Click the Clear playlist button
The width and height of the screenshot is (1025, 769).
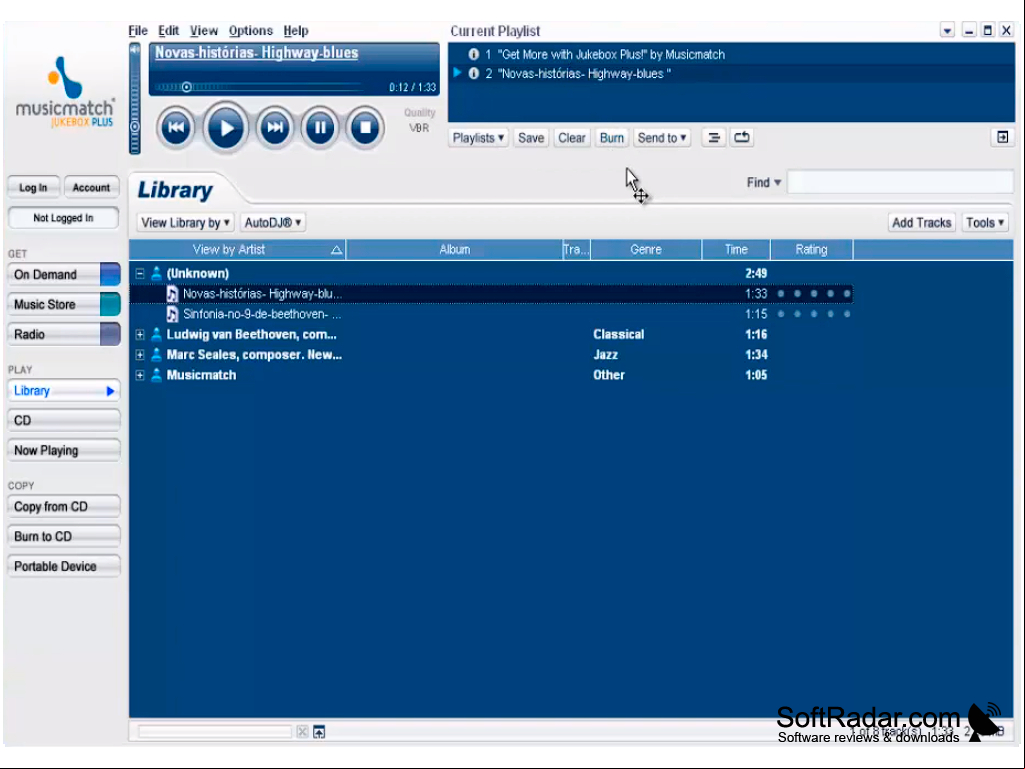[x=571, y=138]
